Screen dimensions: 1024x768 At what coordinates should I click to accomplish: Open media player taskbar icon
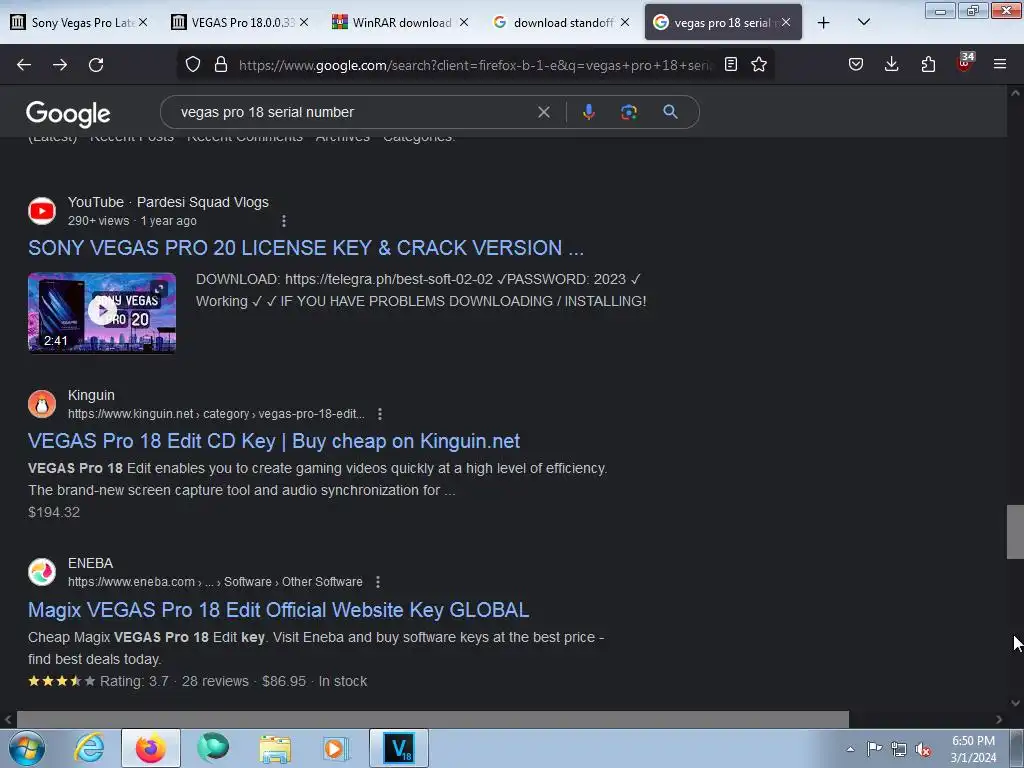click(x=336, y=748)
